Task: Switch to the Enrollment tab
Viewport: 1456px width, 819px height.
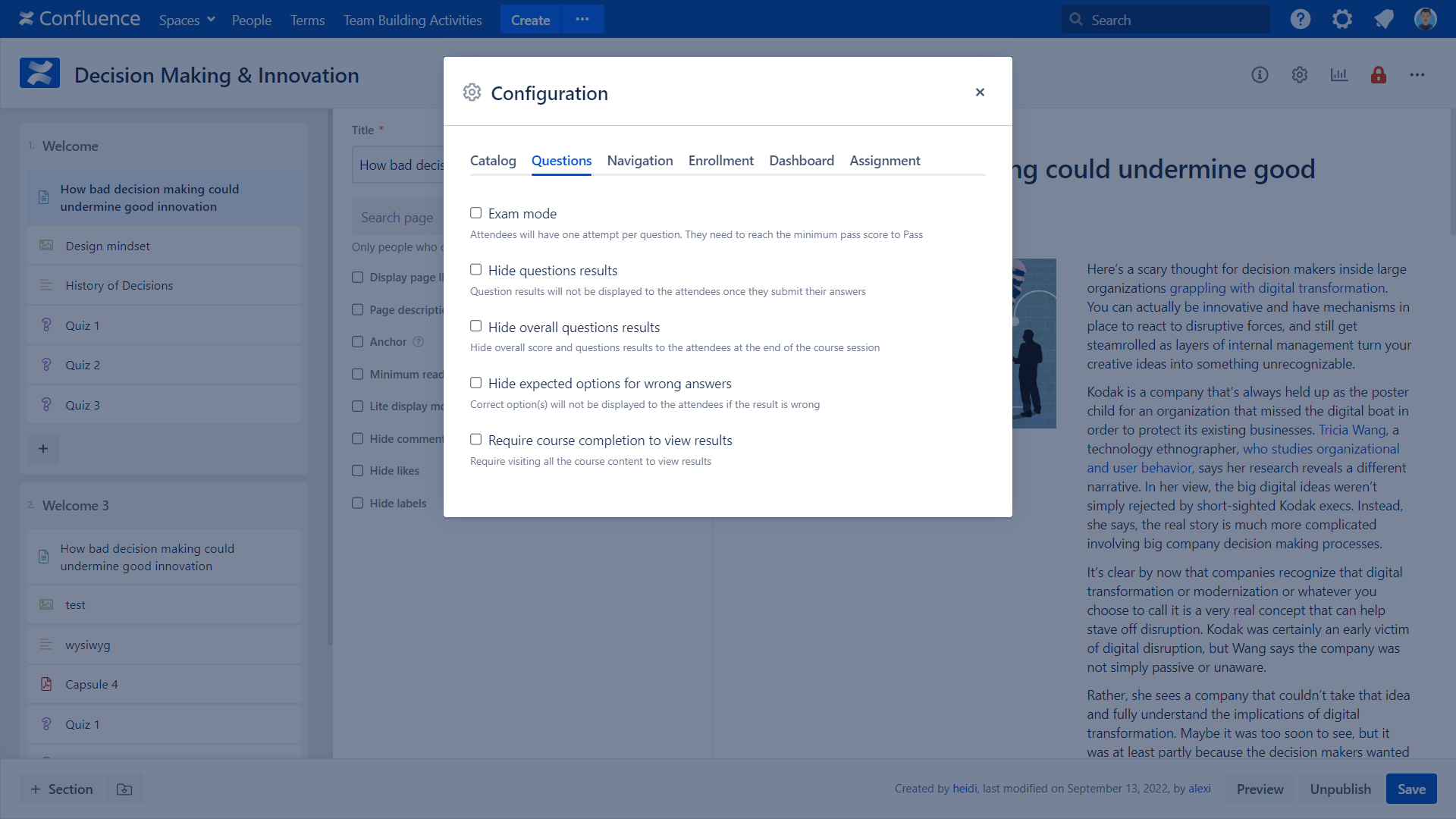Action: tap(720, 161)
